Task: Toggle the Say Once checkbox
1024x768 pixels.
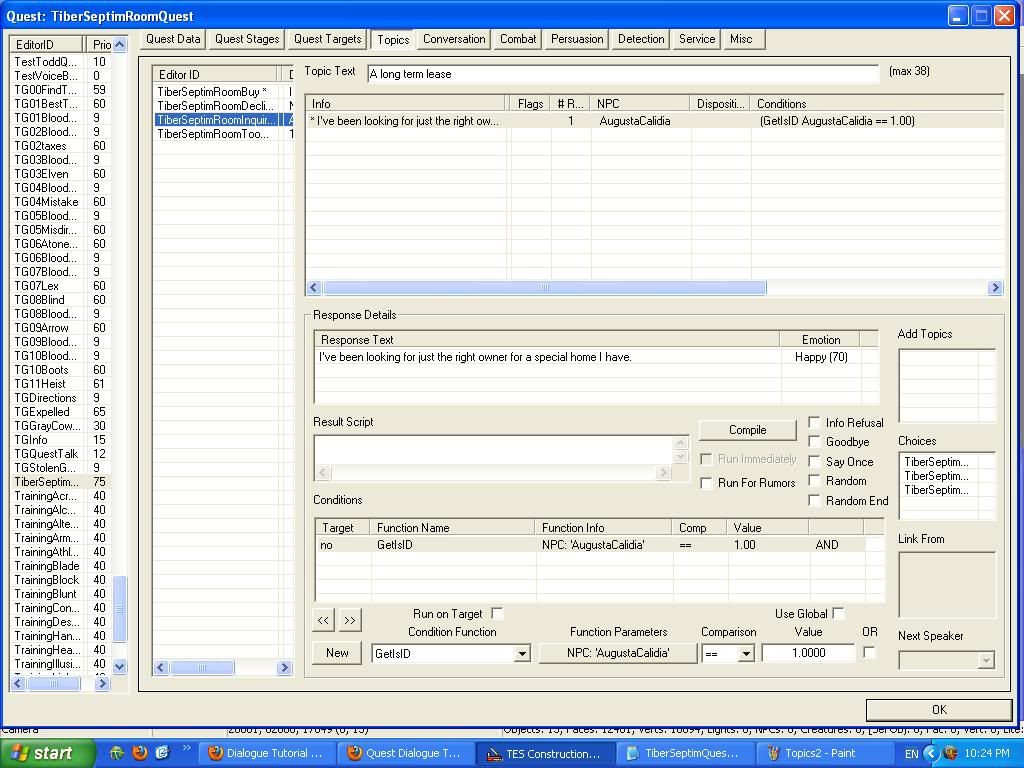Action: [814, 462]
